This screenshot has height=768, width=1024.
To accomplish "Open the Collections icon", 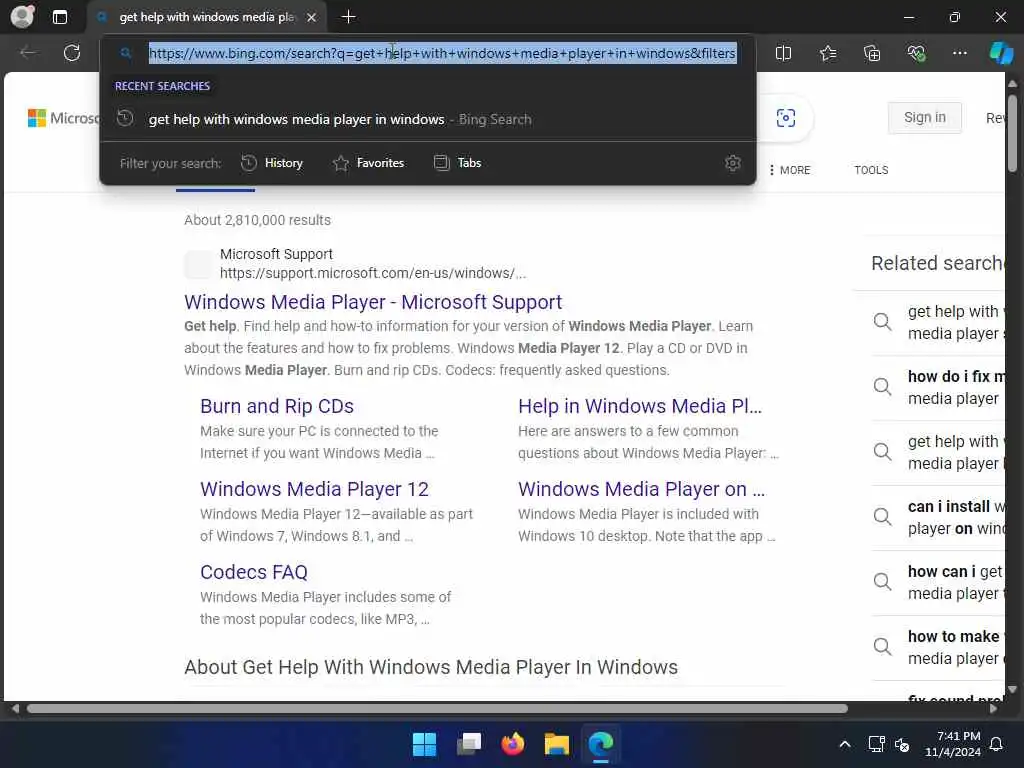I will coord(872,53).
